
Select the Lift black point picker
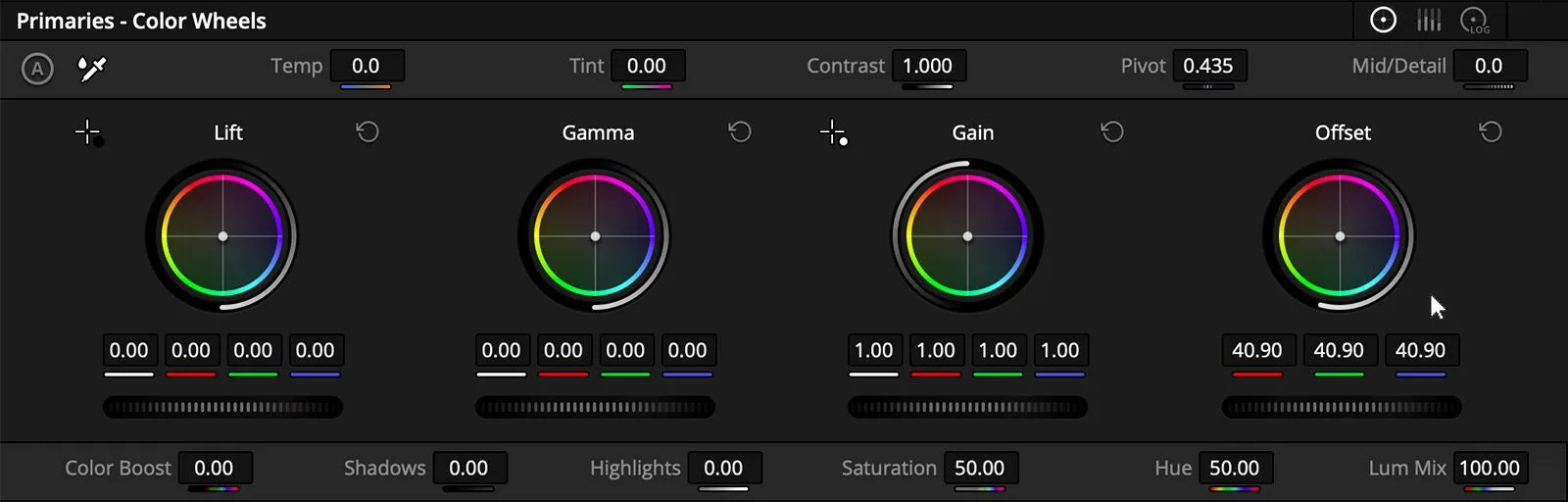(89, 132)
